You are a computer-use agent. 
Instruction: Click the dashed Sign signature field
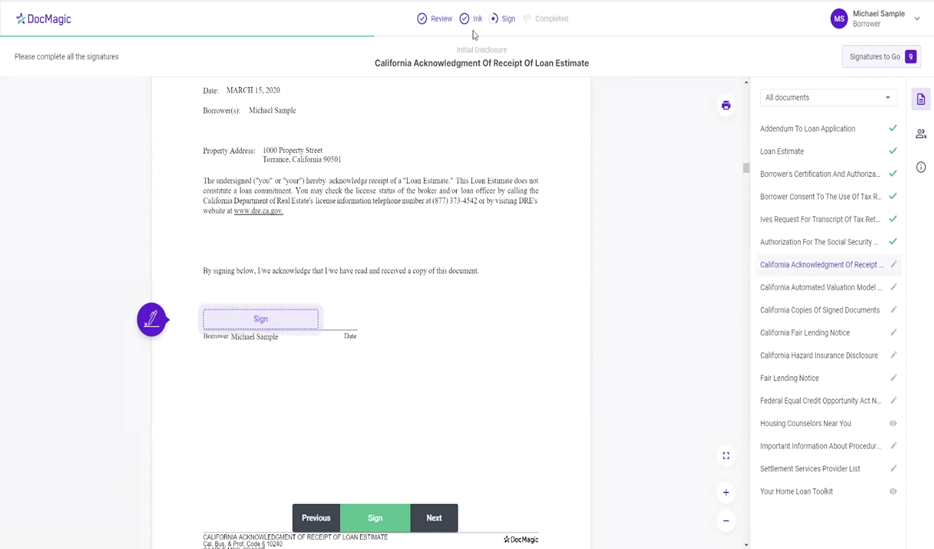point(260,319)
